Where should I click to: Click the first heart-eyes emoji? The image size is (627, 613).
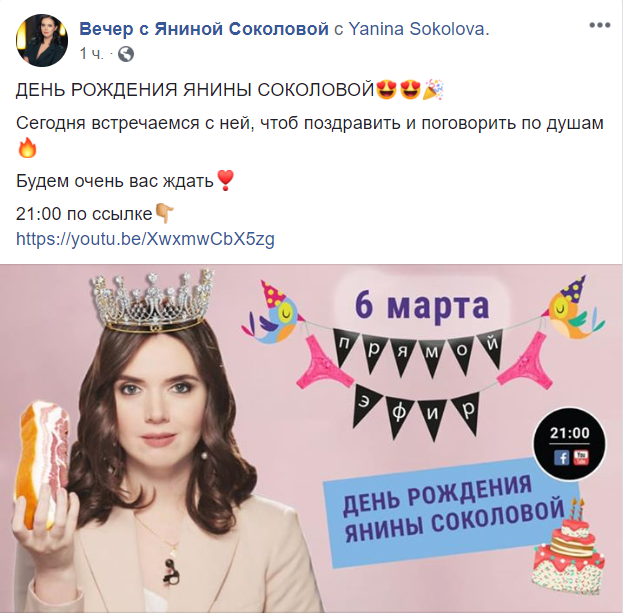386,89
